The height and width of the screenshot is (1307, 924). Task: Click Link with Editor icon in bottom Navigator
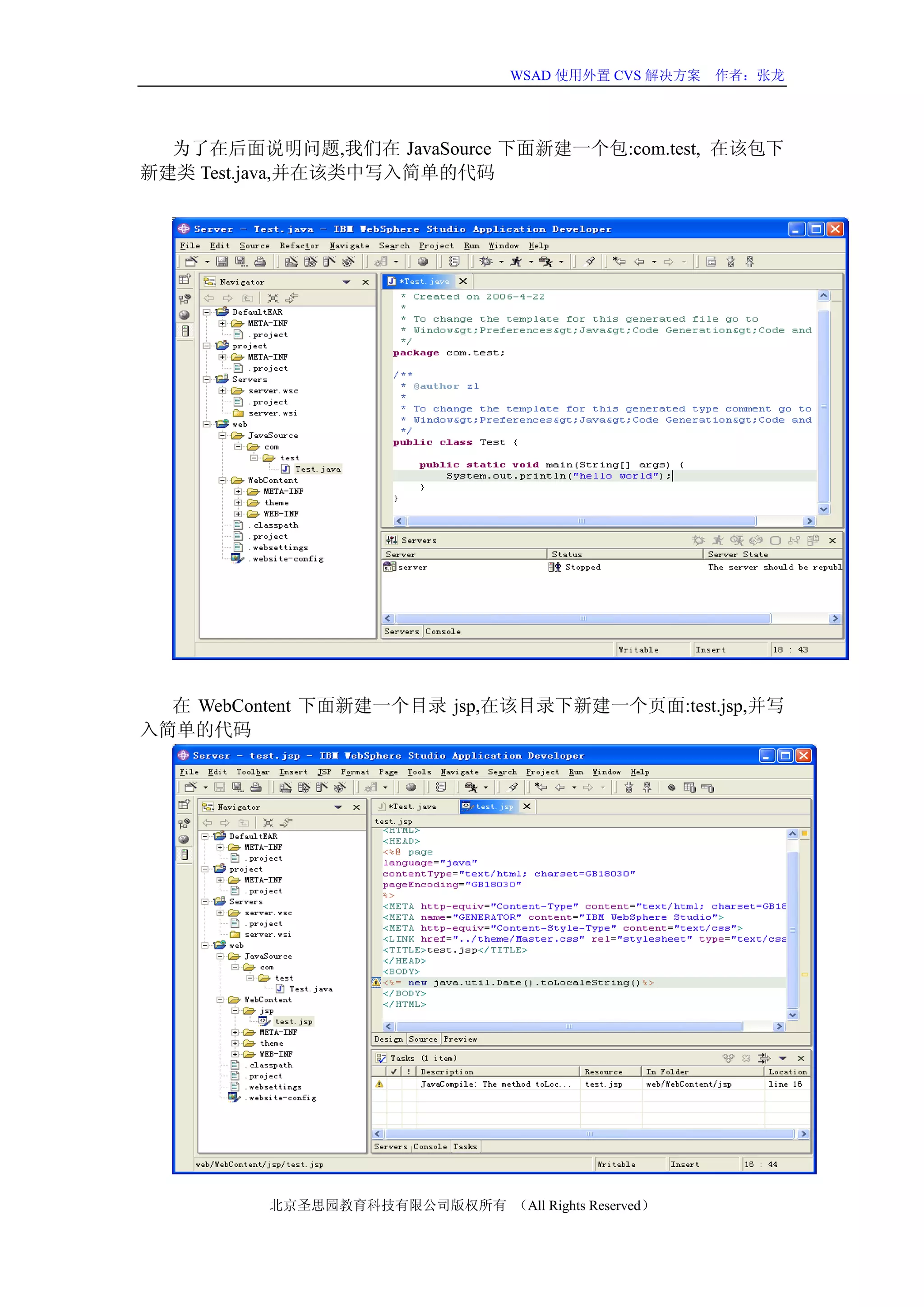(x=286, y=823)
